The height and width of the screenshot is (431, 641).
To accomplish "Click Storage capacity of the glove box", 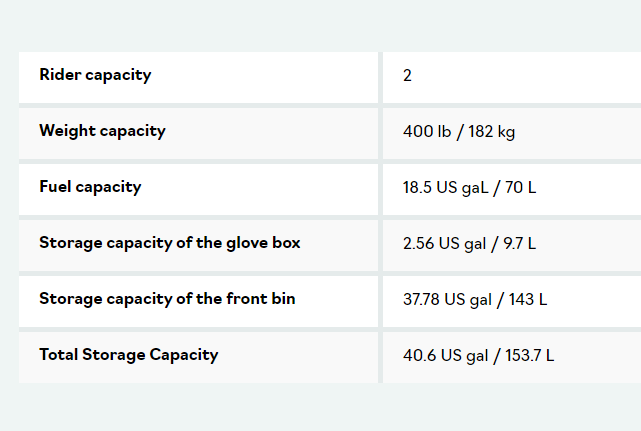I will [169, 243].
